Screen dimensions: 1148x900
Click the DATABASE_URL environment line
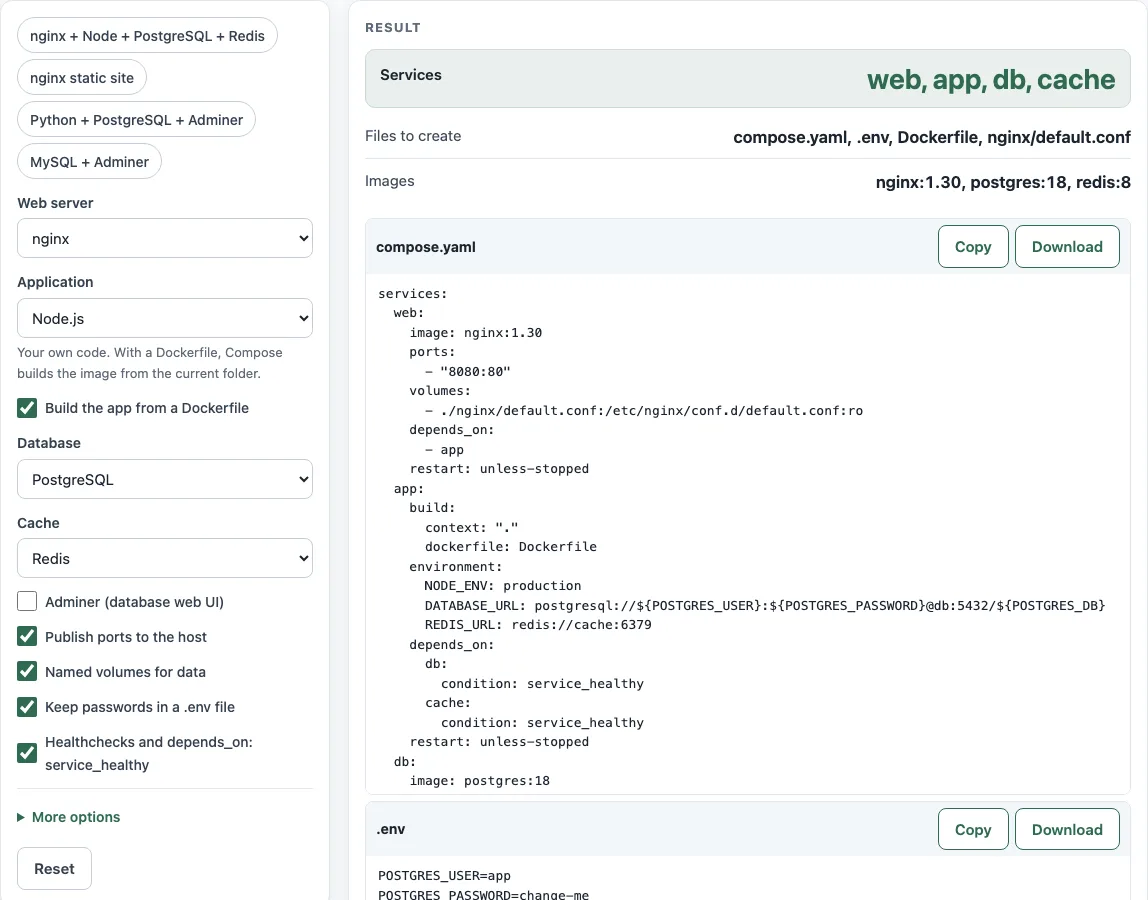[x=765, y=606]
